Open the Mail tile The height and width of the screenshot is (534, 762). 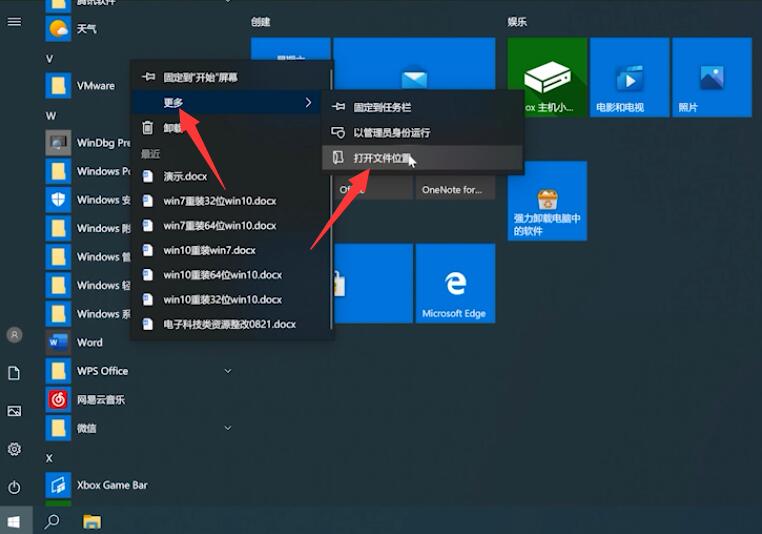414,63
